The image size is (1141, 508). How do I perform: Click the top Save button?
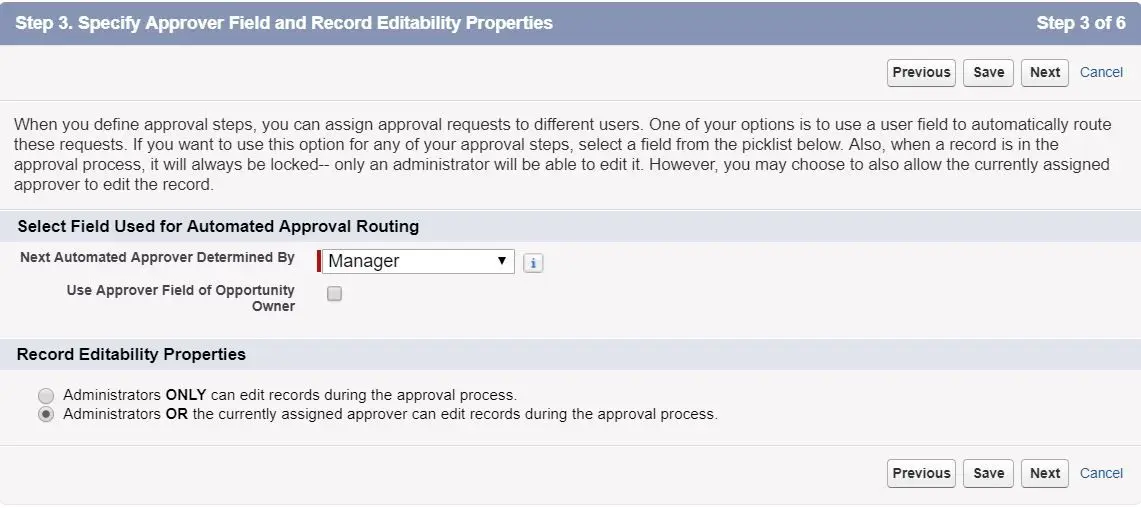point(988,73)
